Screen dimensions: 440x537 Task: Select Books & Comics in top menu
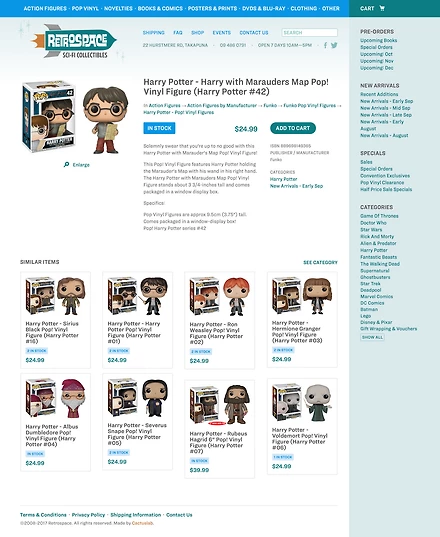pos(160,8)
